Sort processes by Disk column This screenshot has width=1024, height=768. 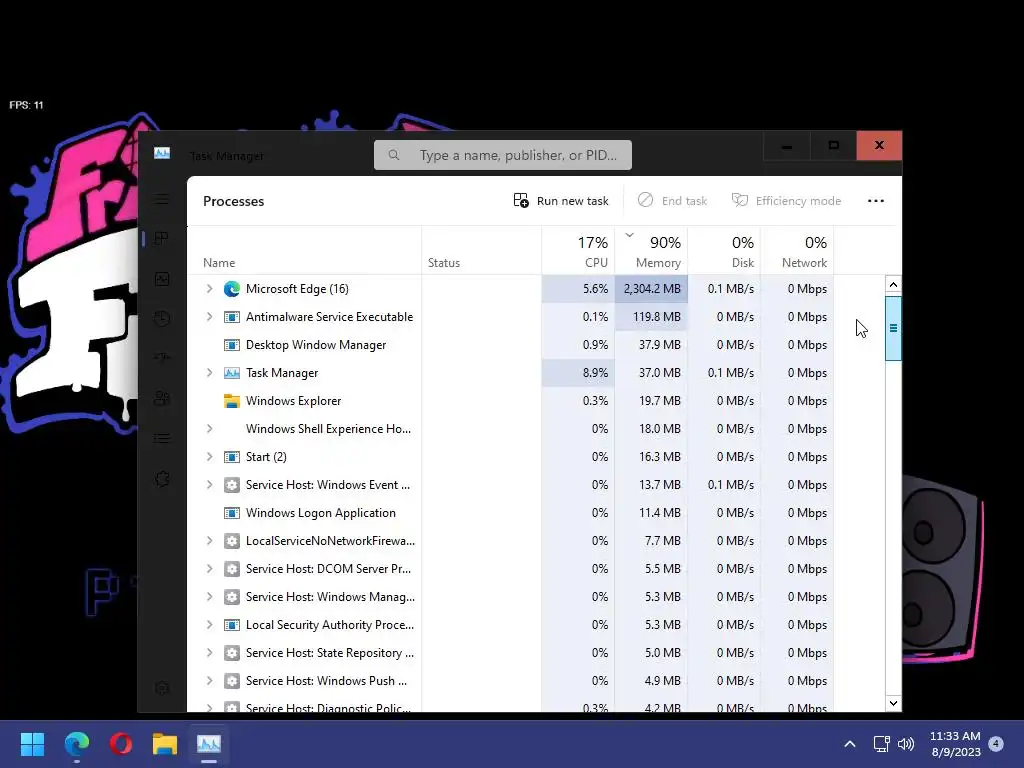pos(724,251)
